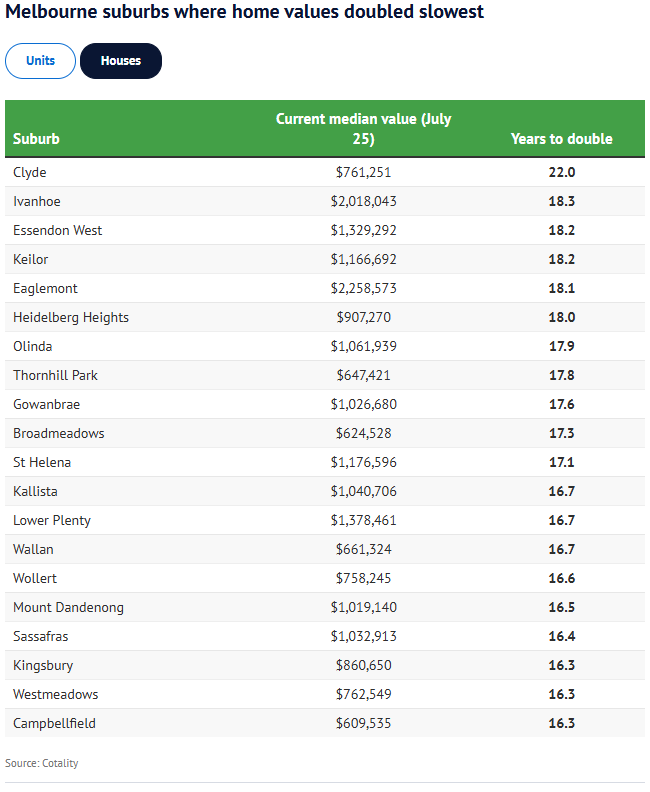Click the Gowanbrae suburb name

(47, 404)
